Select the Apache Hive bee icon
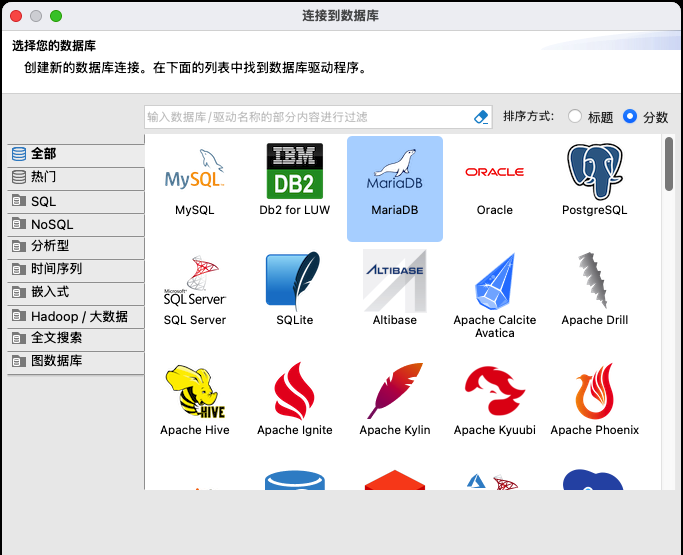The image size is (683, 555). [x=195, y=391]
